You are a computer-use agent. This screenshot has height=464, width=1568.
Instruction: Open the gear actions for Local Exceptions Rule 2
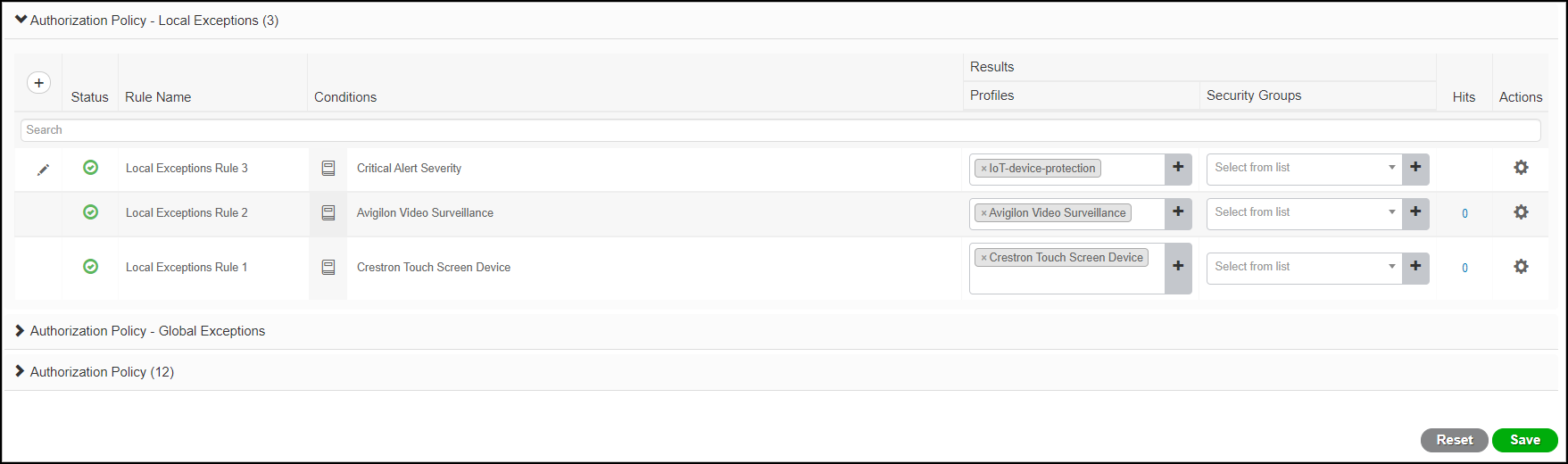pos(1521,212)
